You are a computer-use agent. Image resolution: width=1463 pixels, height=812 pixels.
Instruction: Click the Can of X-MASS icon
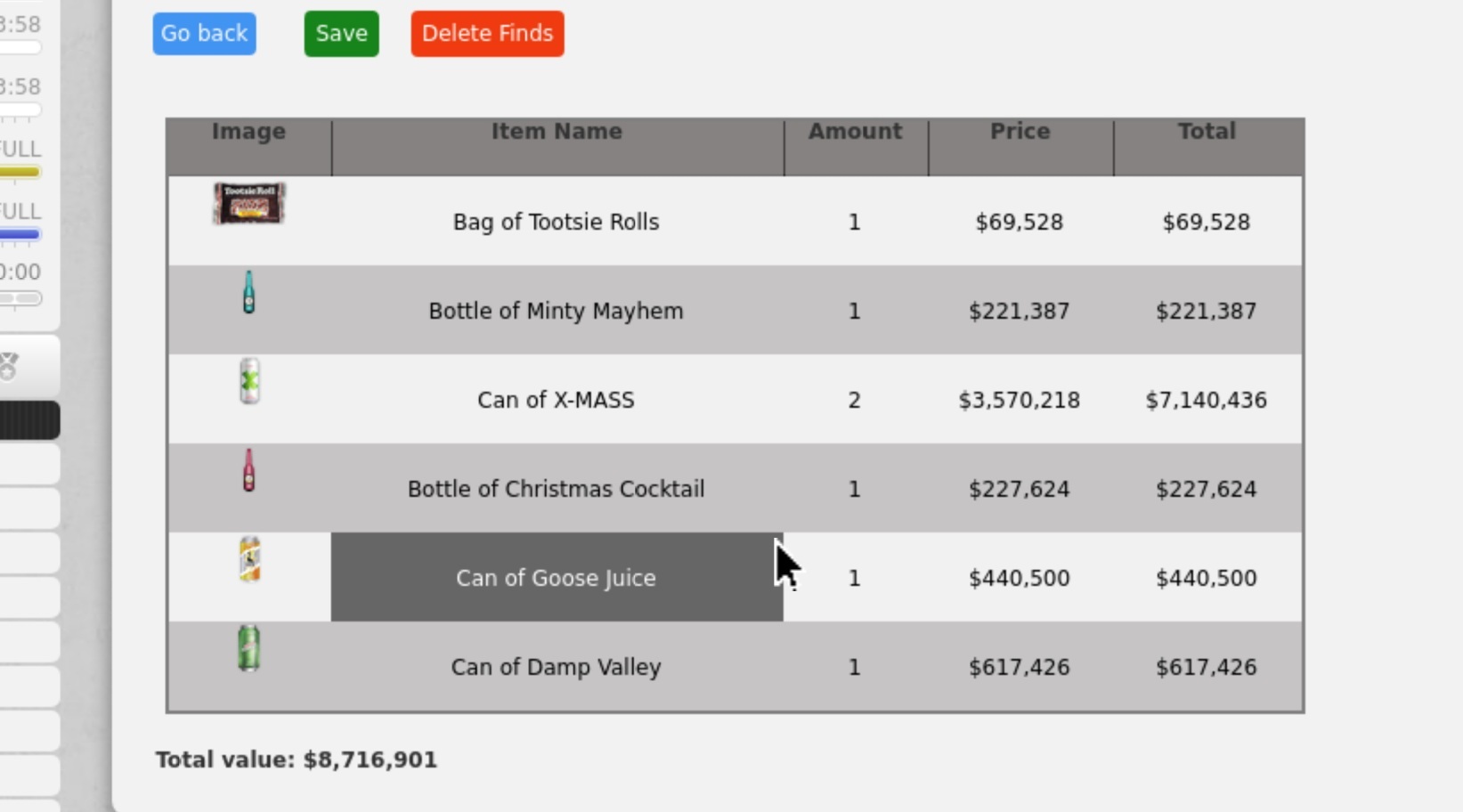(x=249, y=381)
